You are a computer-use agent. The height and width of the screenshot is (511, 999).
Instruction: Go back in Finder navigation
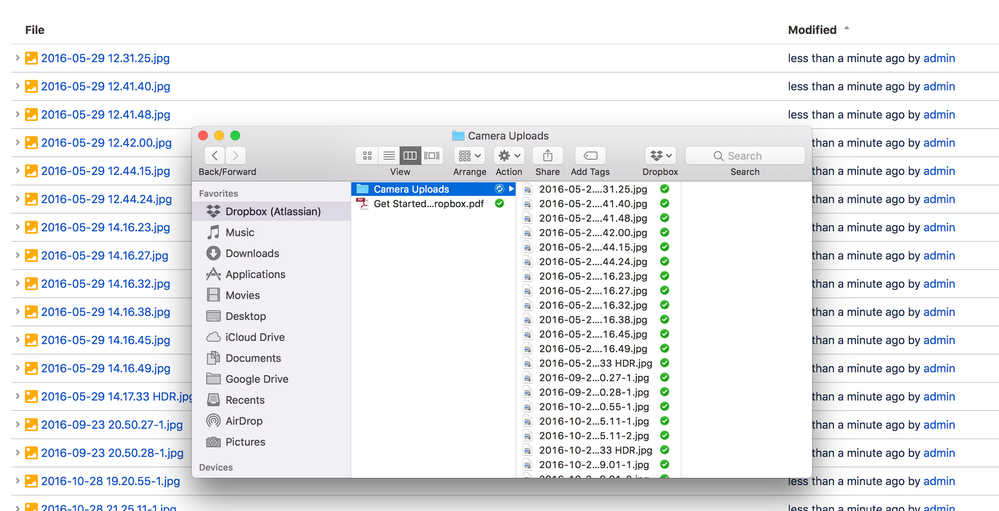tap(215, 155)
